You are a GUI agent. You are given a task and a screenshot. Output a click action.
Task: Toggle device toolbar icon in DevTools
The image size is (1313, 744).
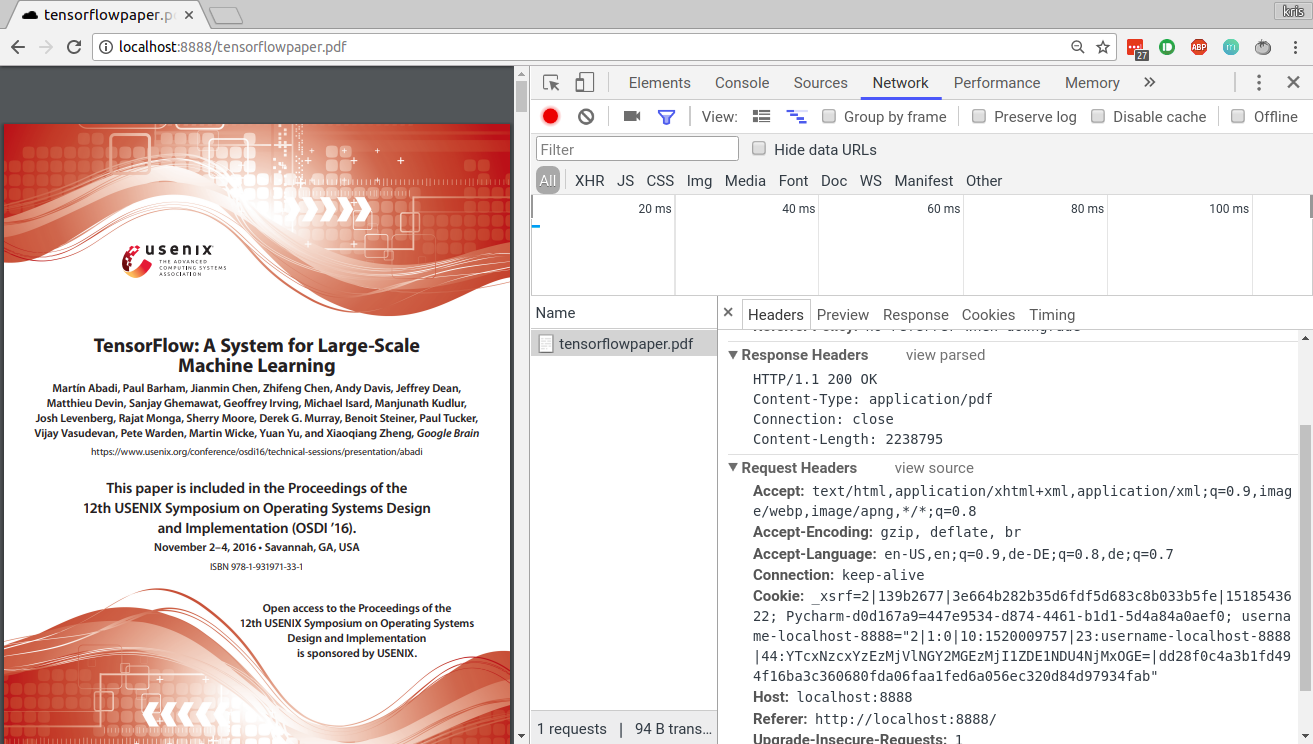point(585,83)
